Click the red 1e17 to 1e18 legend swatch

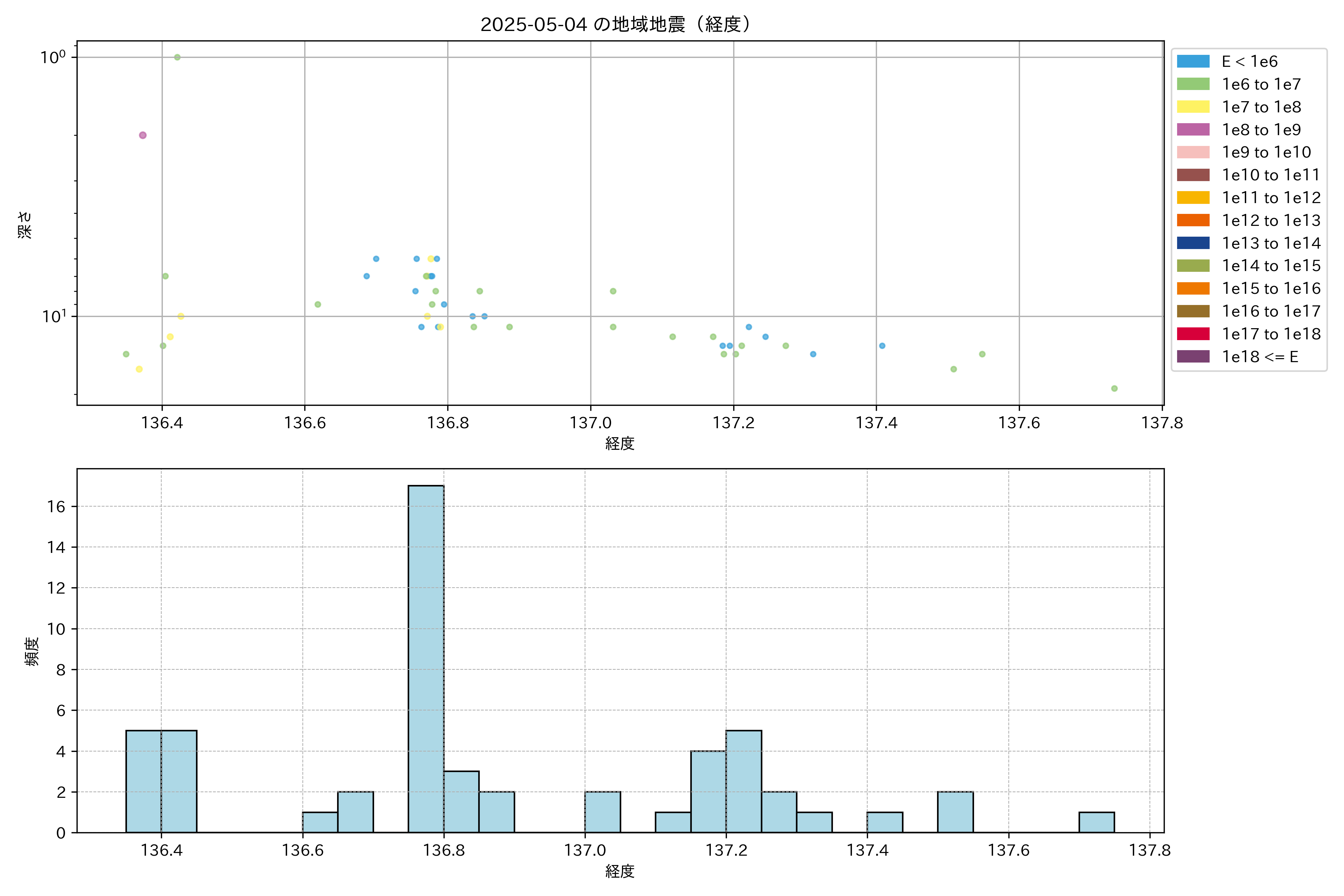pos(1193,334)
